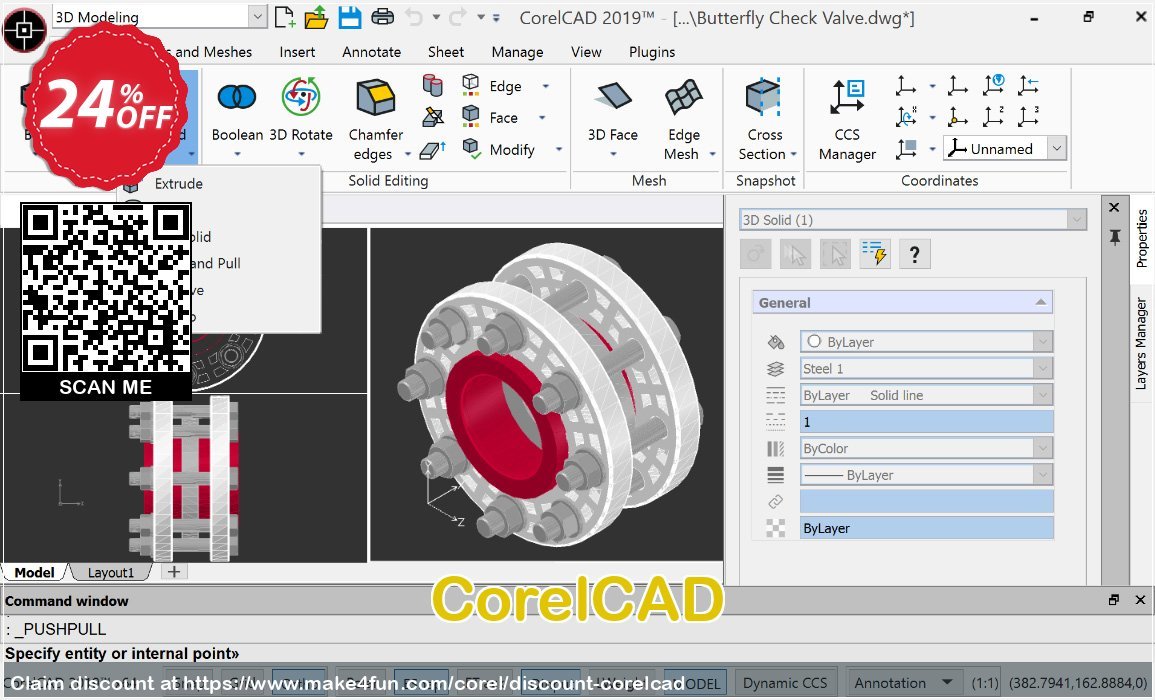Select the Boolean tool
1155x700 pixels.
click(x=237, y=109)
